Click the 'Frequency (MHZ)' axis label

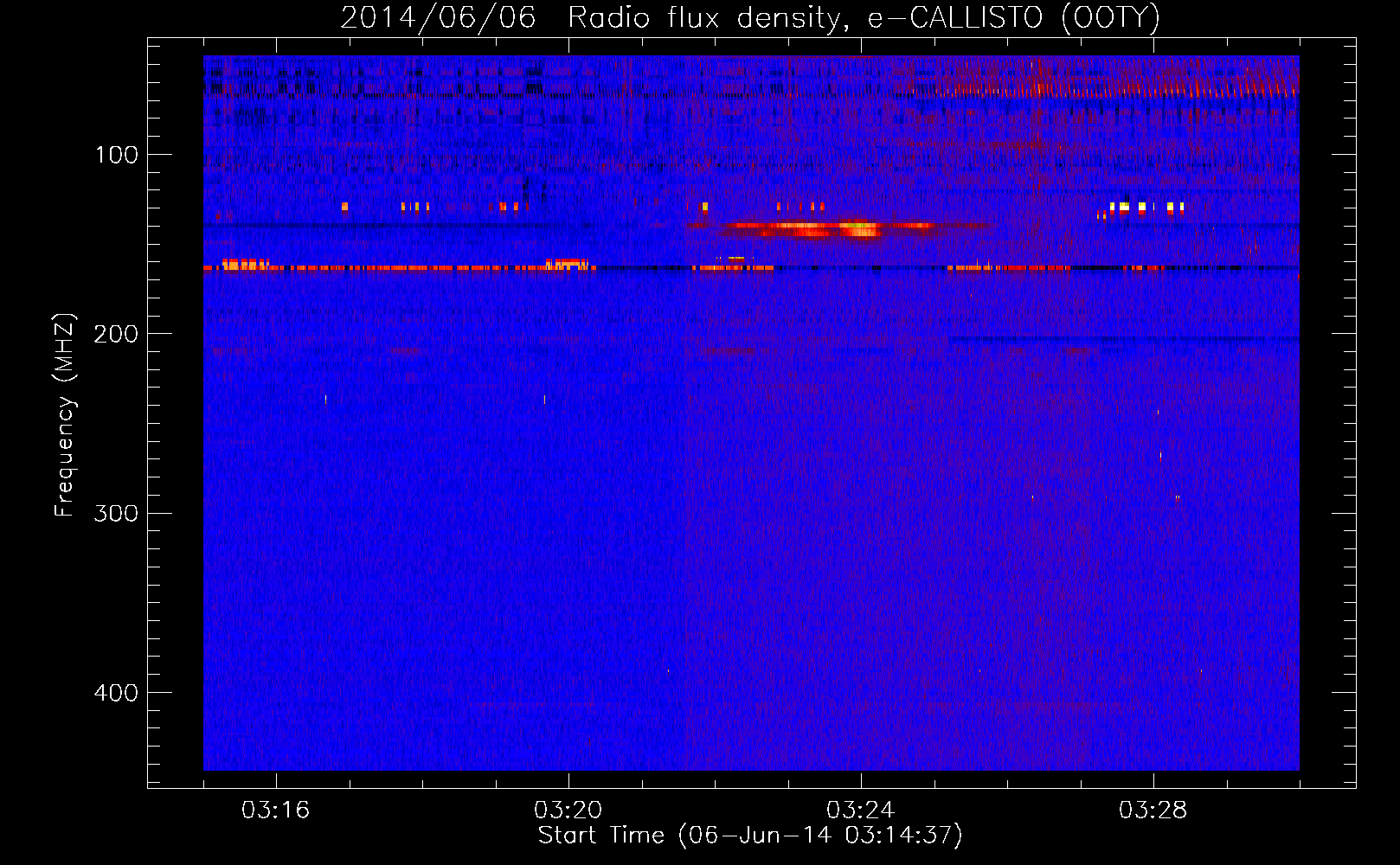tap(65, 415)
